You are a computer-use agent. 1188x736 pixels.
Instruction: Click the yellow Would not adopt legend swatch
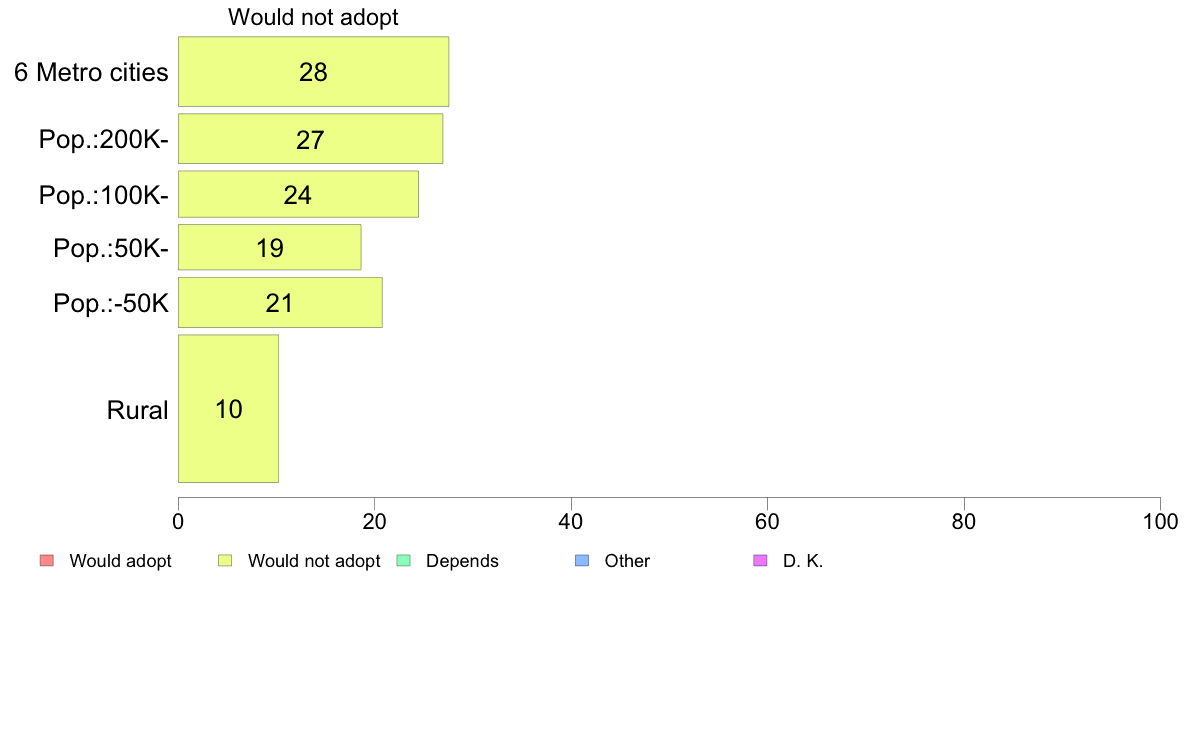(x=225, y=560)
